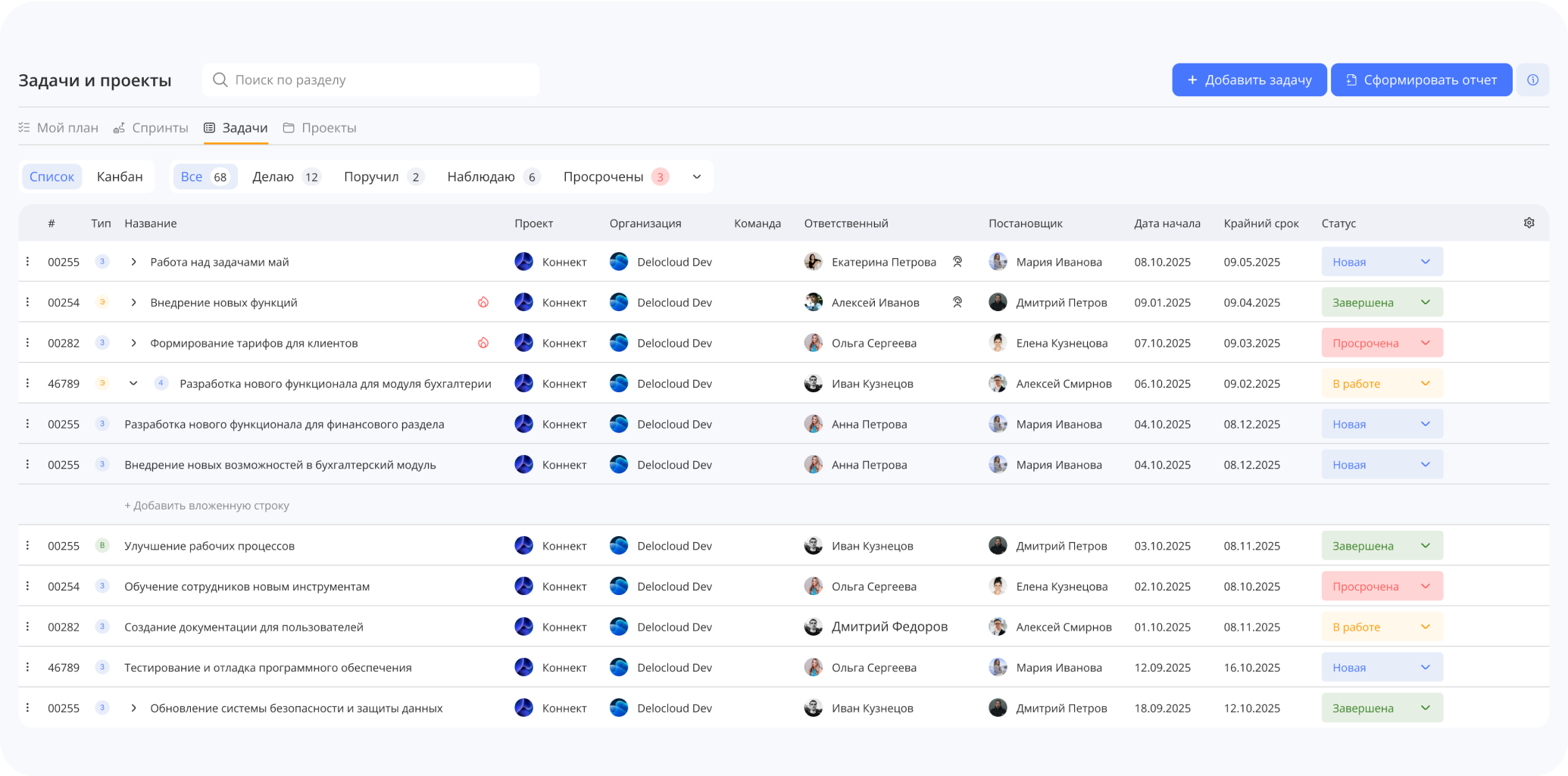Open the Проекты tab
1568x776 pixels.
point(320,127)
